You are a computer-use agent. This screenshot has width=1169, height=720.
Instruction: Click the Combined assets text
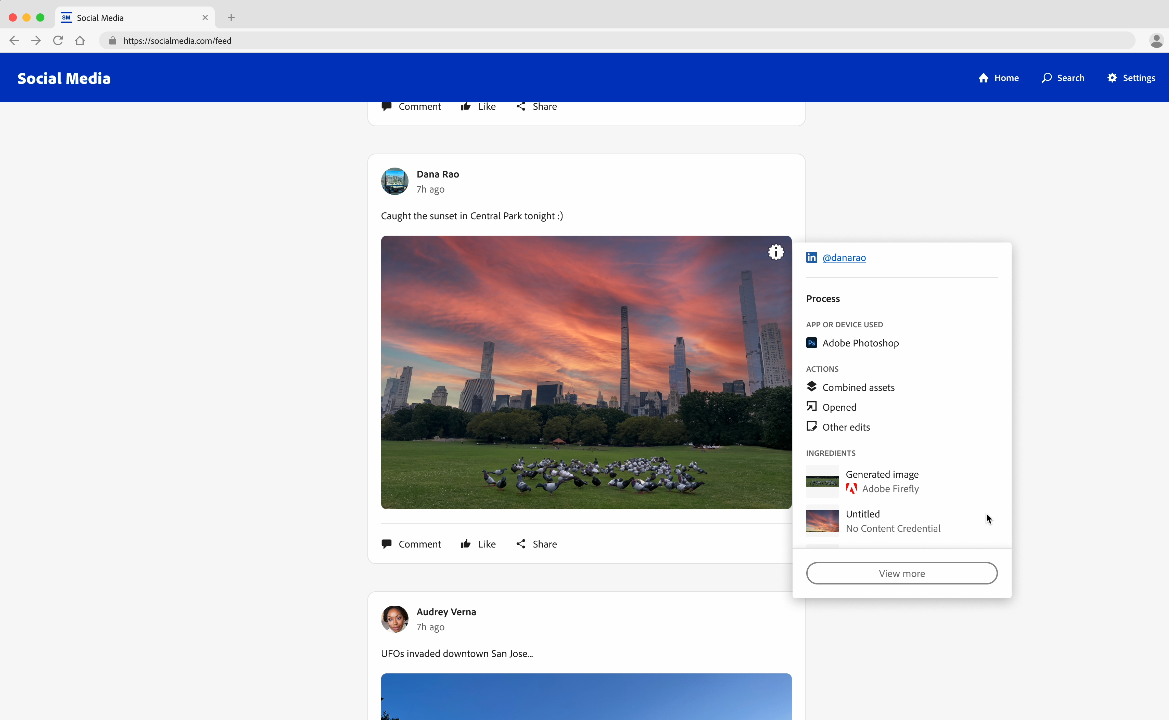(858, 388)
